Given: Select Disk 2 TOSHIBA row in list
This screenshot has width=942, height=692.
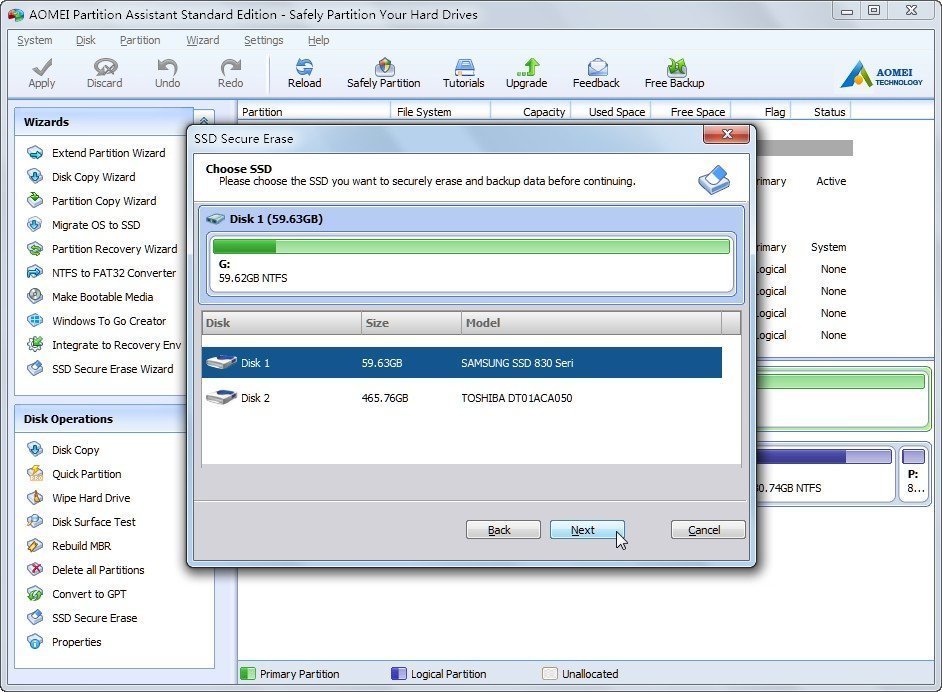Looking at the screenshot, I should [461, 398].
